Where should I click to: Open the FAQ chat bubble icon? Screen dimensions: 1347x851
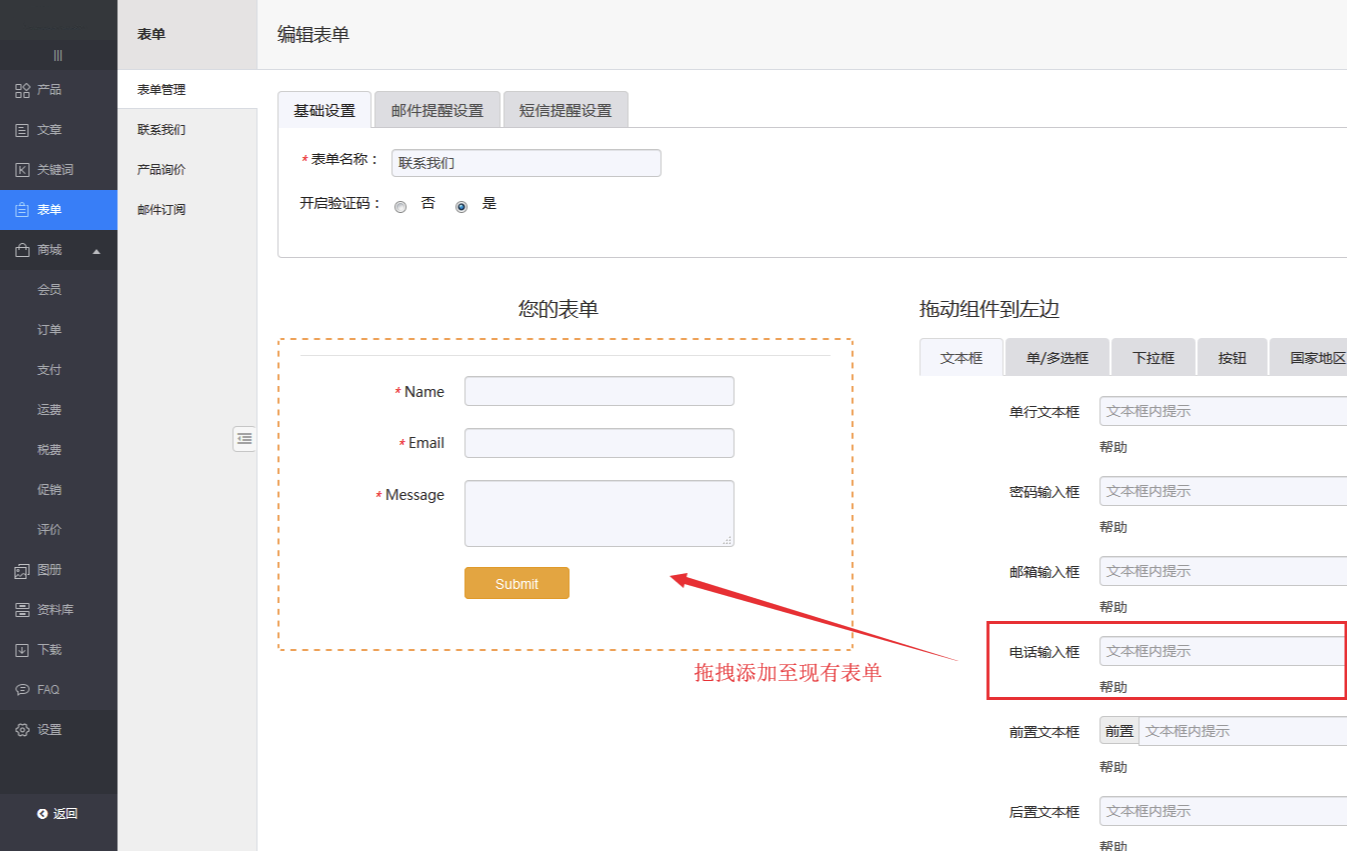point(22,690)
